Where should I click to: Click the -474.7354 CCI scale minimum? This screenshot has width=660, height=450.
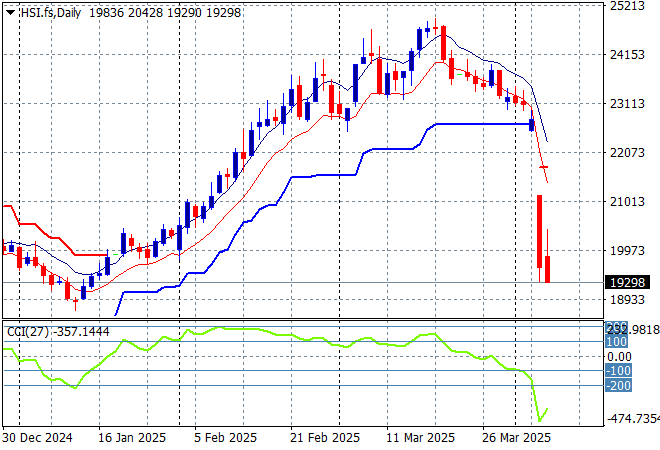[633, 419]
